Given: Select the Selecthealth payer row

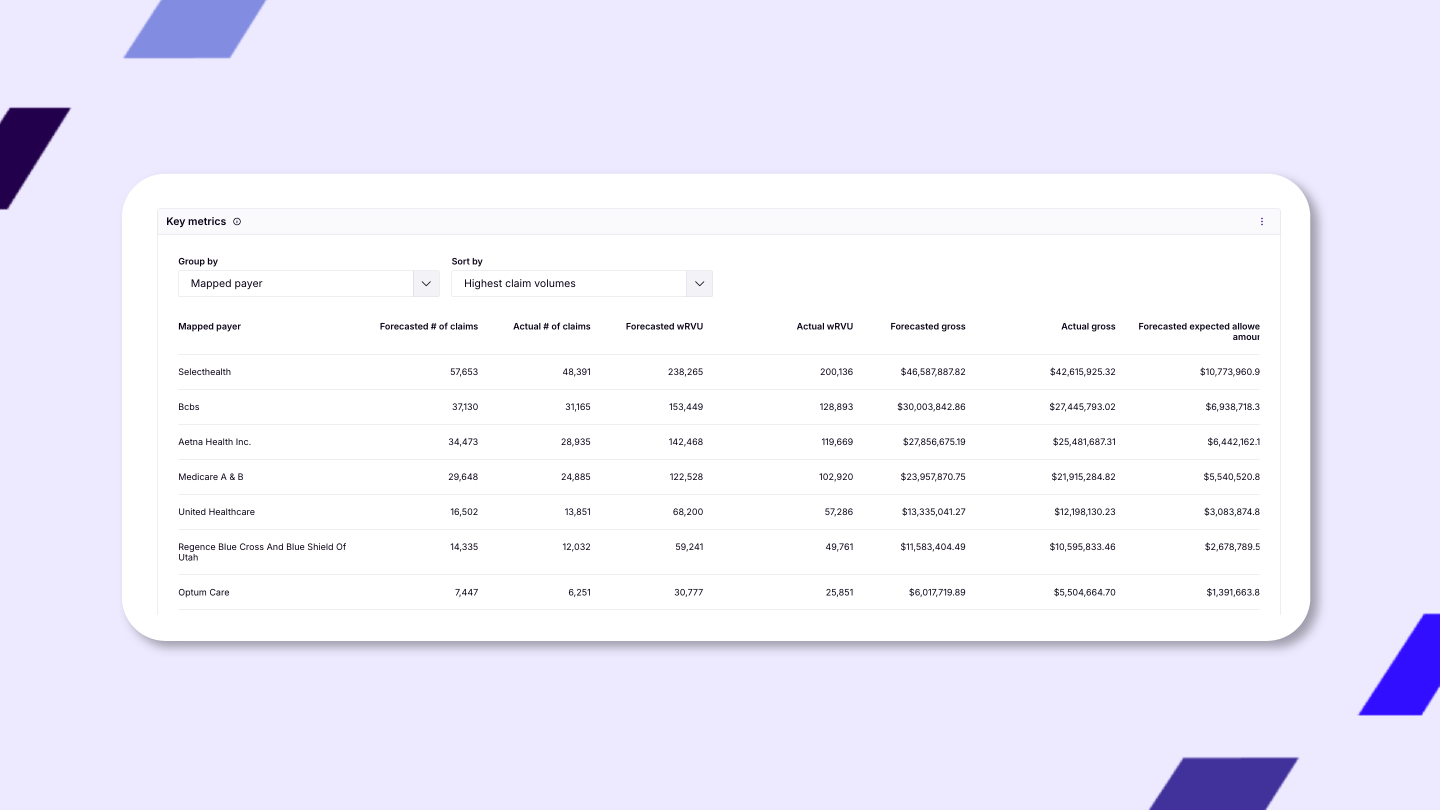Looking at the screenshot, I should tap(204, 372).
